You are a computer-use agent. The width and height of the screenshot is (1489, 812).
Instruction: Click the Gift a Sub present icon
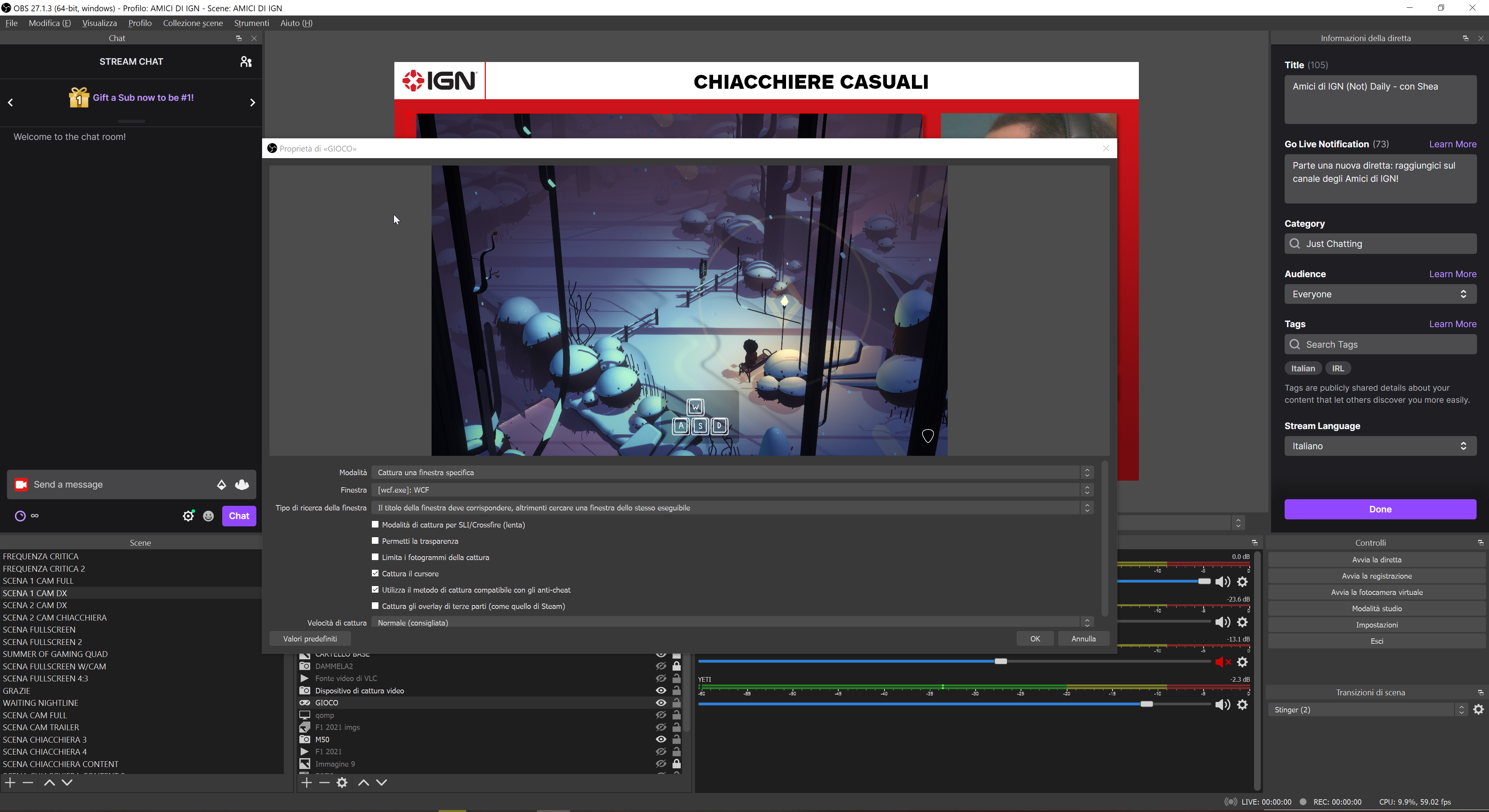79,98
